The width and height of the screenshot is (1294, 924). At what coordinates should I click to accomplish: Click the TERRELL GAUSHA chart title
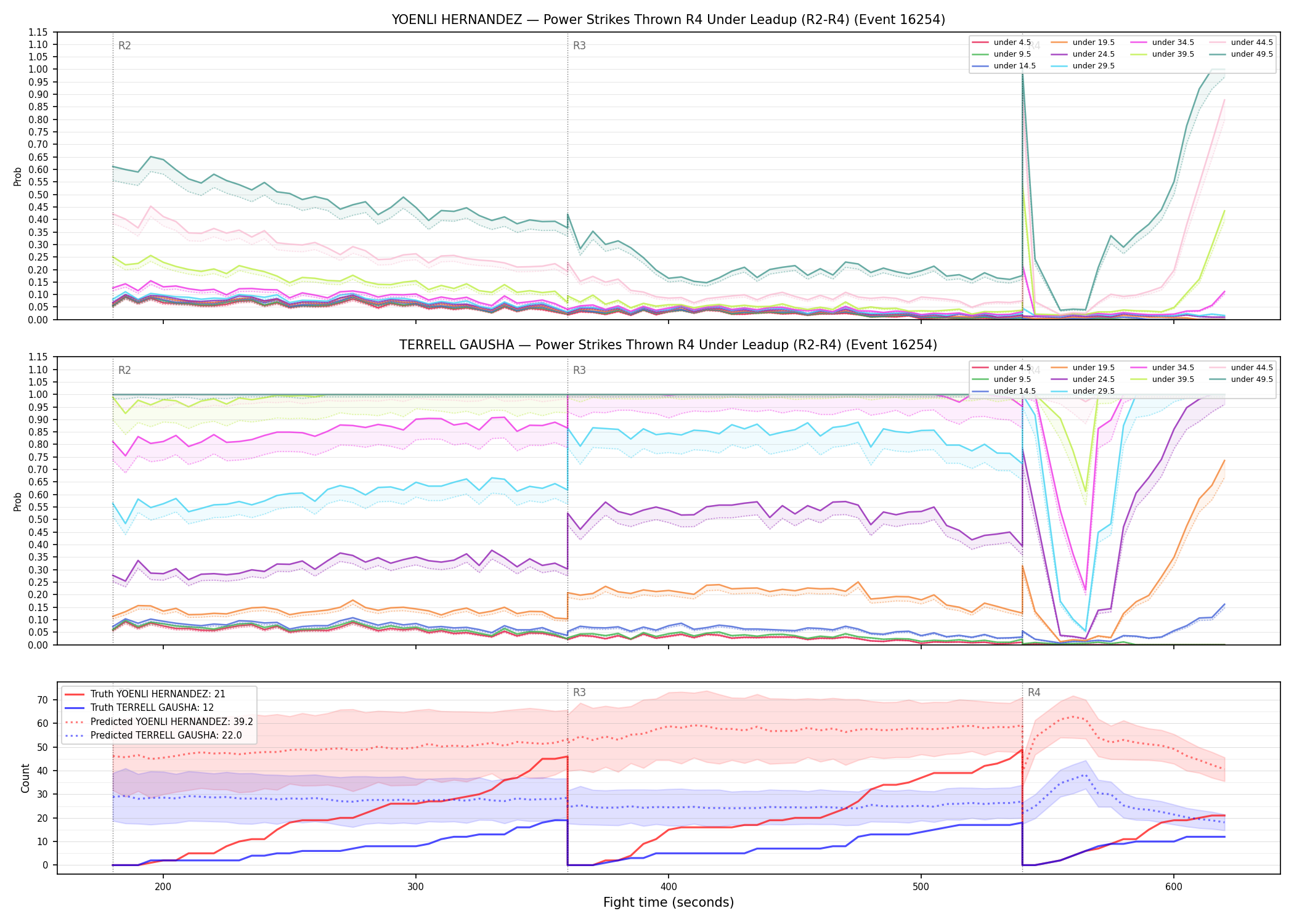668,345
